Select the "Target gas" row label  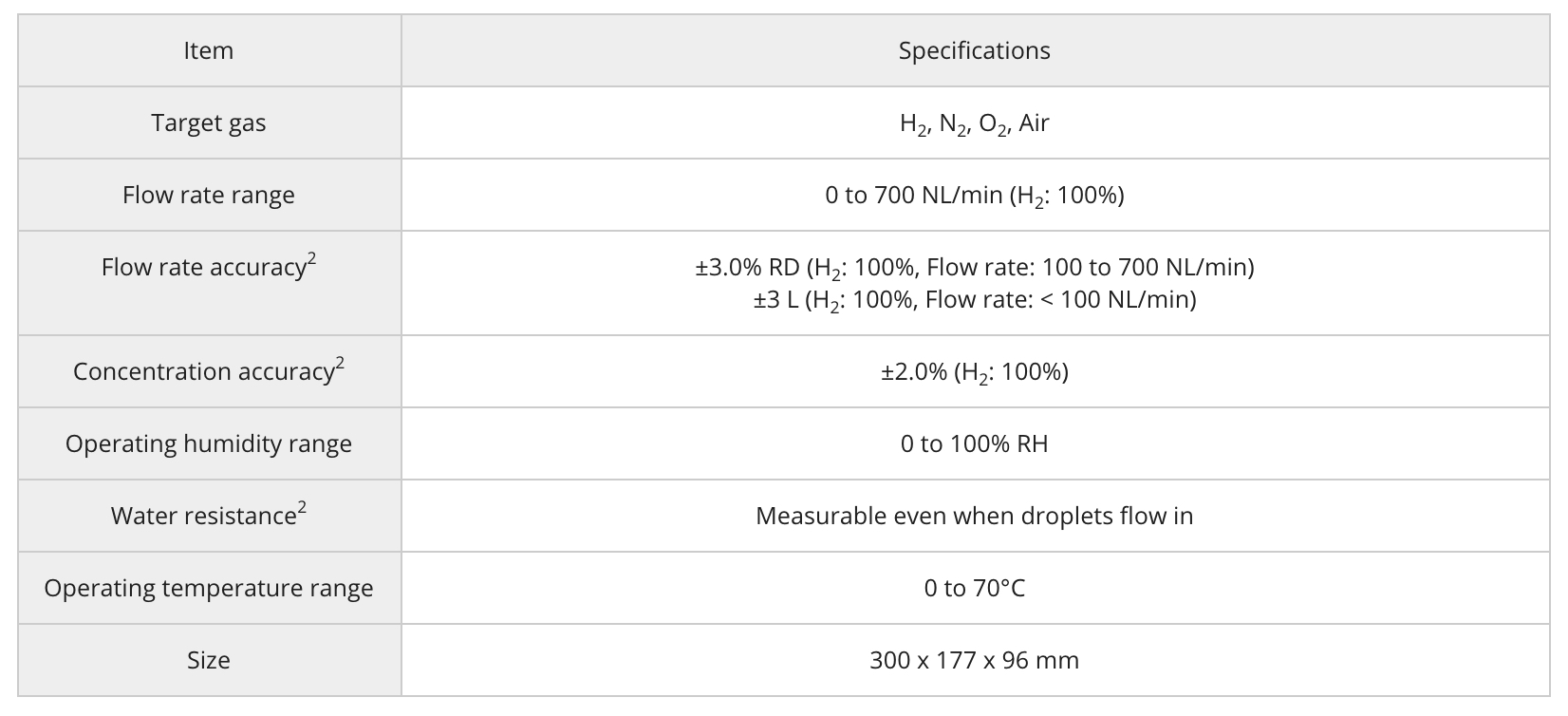pyautogui.click(x=208, y=123)
